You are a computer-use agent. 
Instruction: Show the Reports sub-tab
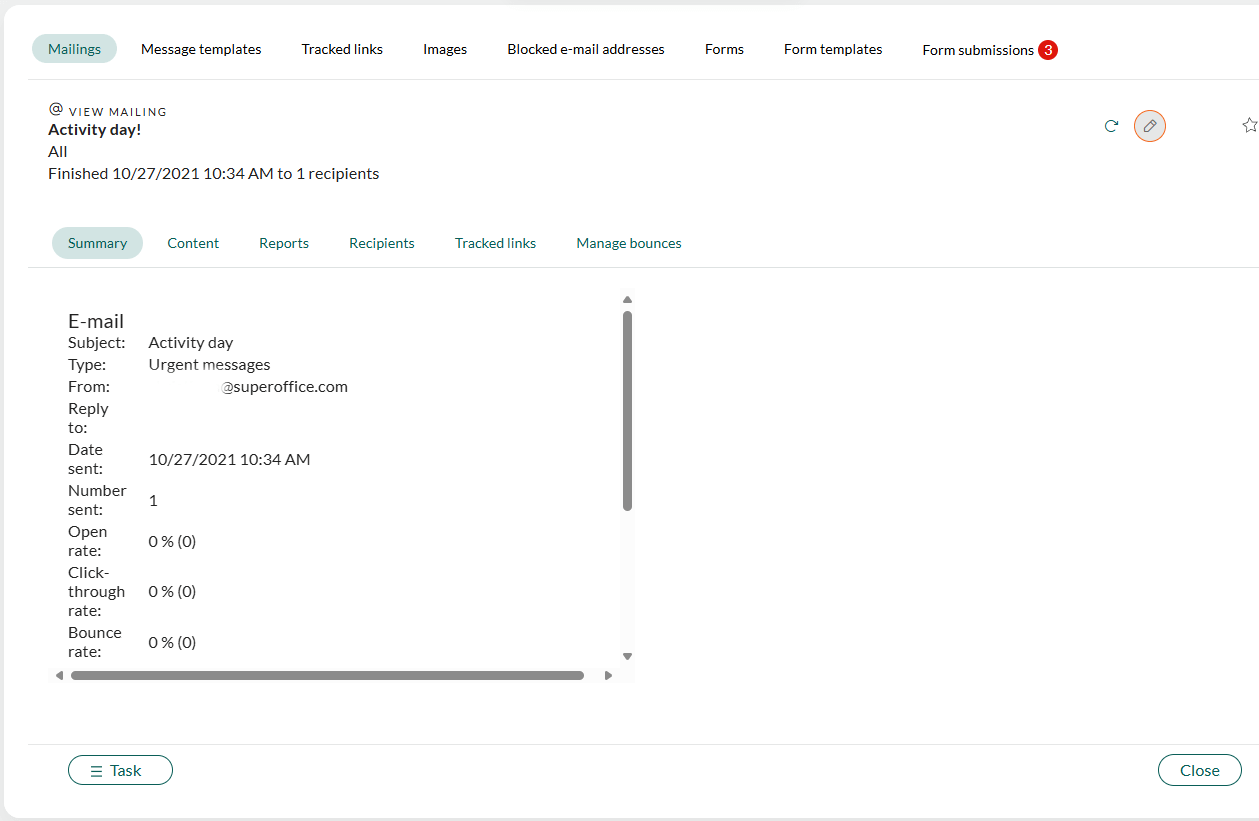tap(284, 243)
